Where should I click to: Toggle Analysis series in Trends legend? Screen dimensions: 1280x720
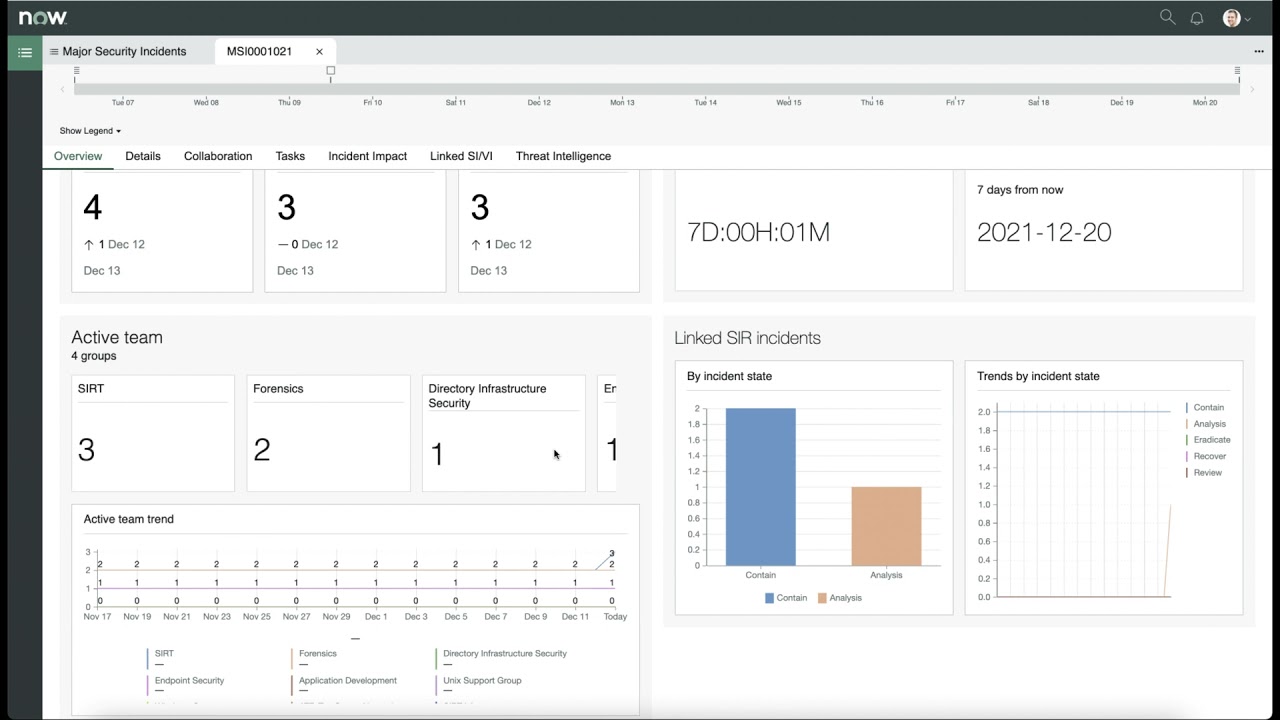tap(1206, 424)
